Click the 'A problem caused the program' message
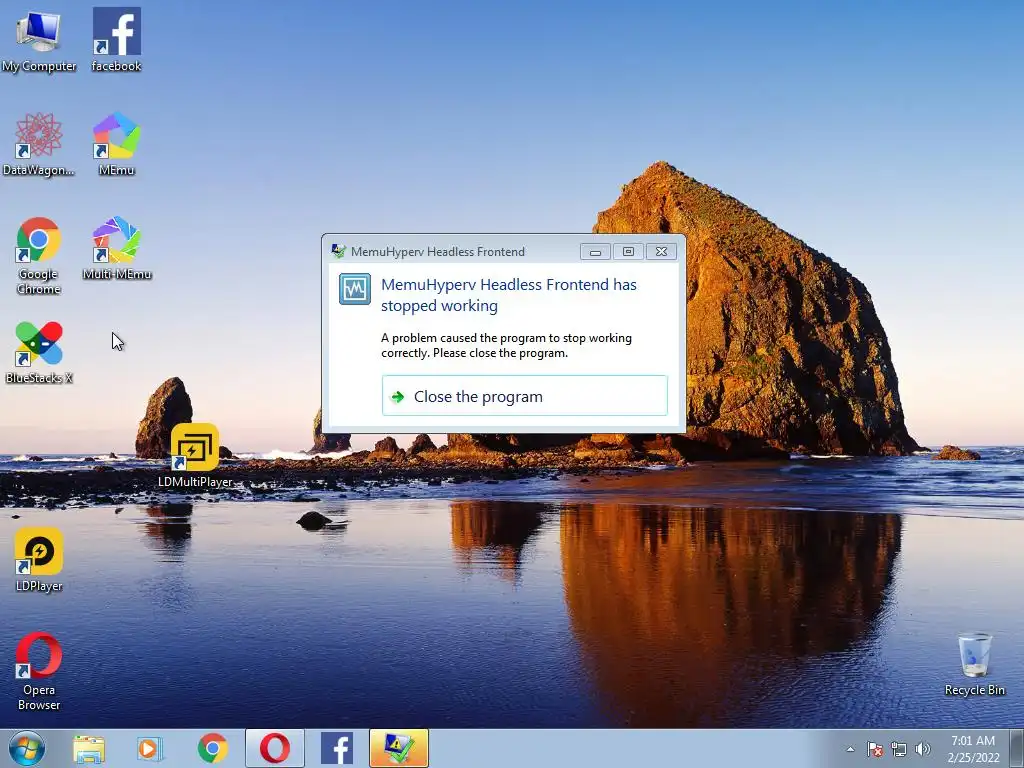The image size is (1024, 768). (x=506, y=345)
